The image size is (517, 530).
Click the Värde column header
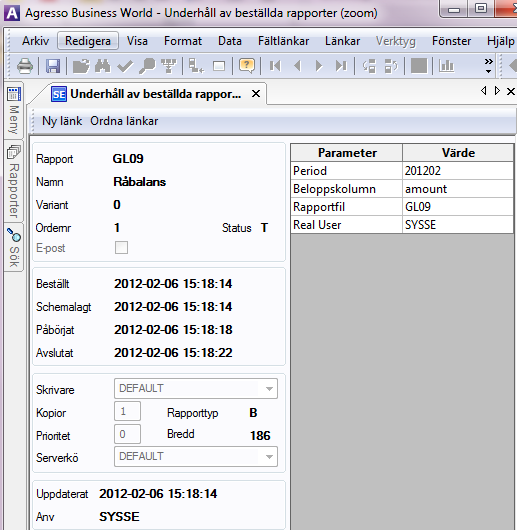(x=458, y=153)
